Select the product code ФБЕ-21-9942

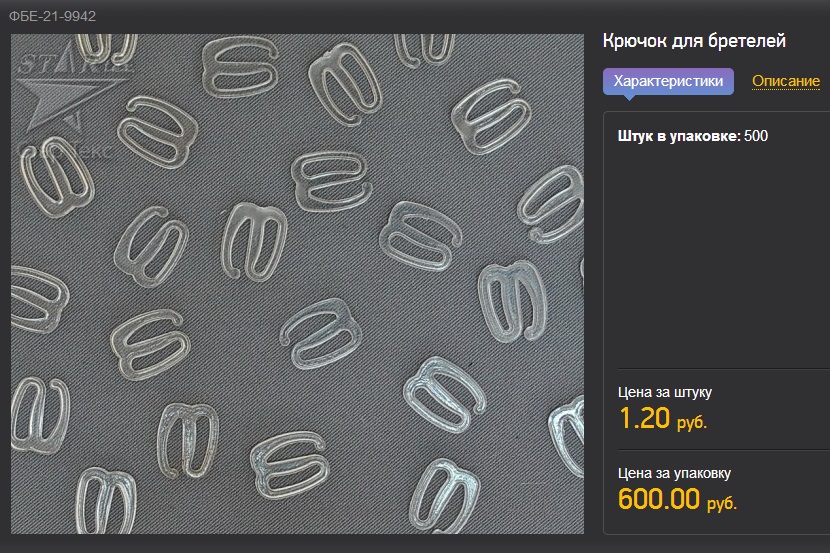(x=52, y=16)
